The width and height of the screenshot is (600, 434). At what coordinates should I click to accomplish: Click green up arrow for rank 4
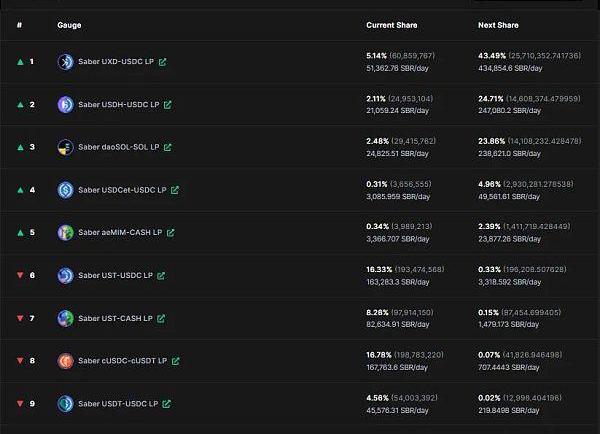20,190
